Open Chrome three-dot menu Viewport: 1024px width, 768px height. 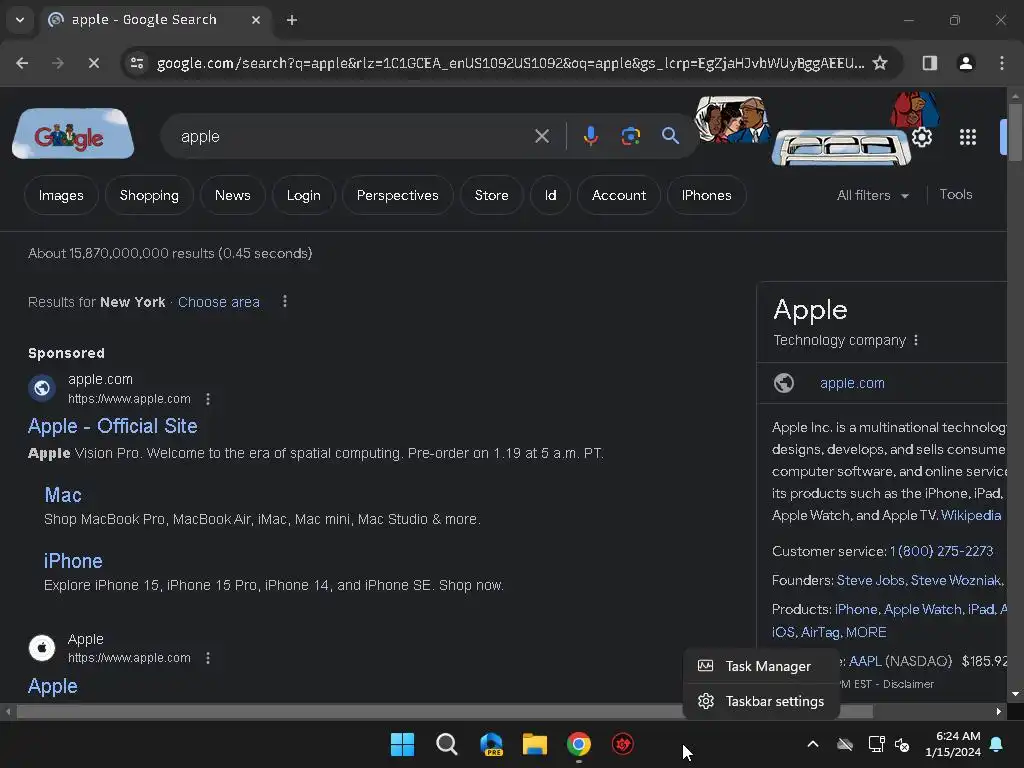[1002, 63]
